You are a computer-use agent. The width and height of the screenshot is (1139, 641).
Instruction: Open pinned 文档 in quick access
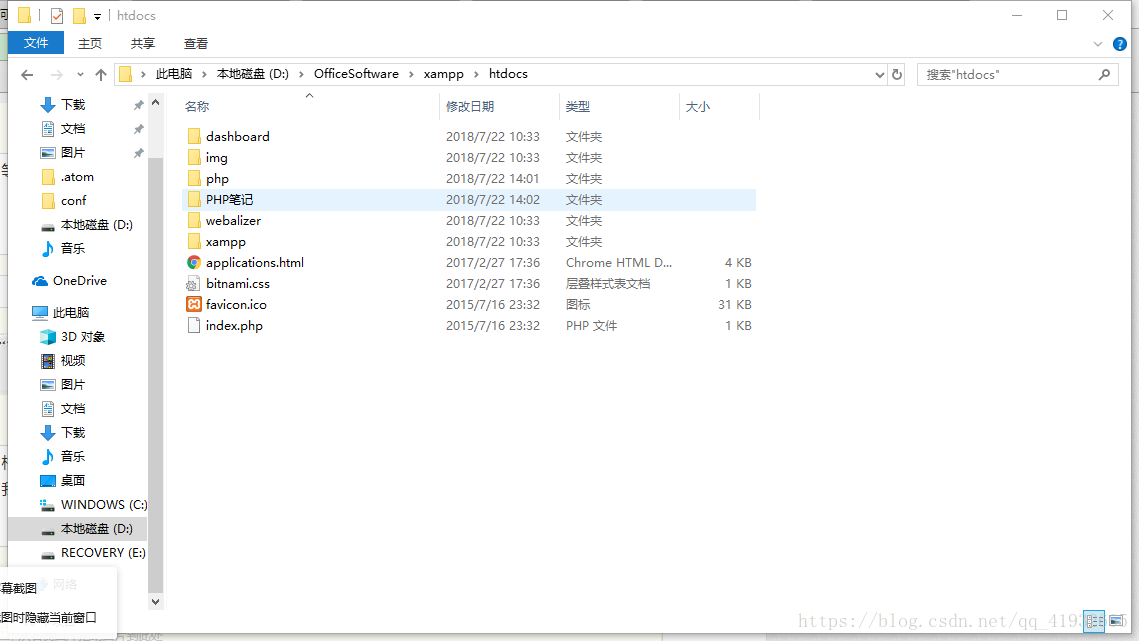[73, 129]
